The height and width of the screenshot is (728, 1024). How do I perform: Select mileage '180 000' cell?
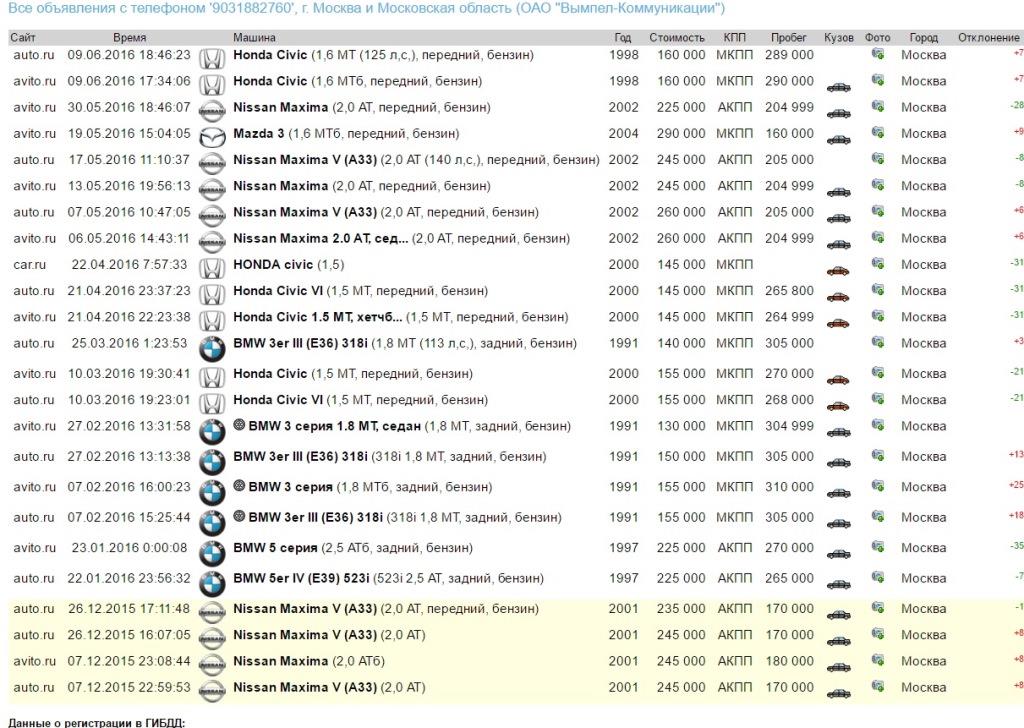pyautogui.click(x=790, y=661)
